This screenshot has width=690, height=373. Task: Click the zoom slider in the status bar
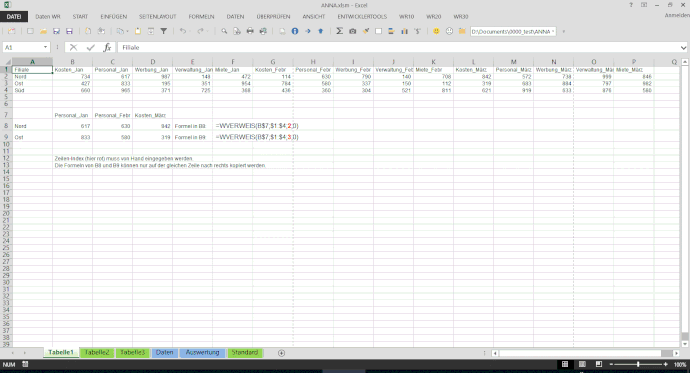click(x=638, y=364)
